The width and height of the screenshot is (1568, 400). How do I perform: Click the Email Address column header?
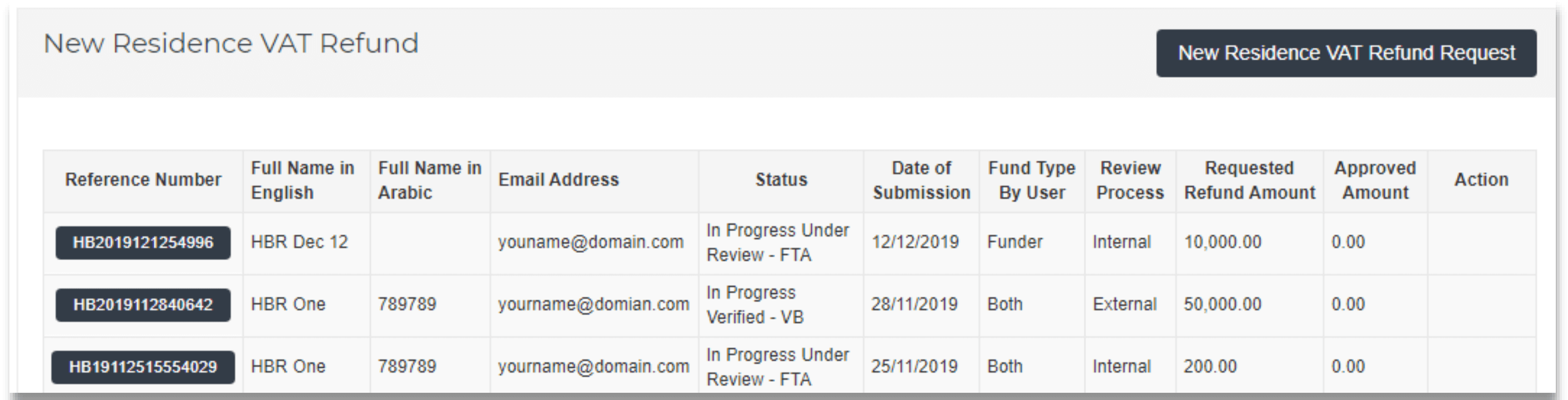(558, 179)
